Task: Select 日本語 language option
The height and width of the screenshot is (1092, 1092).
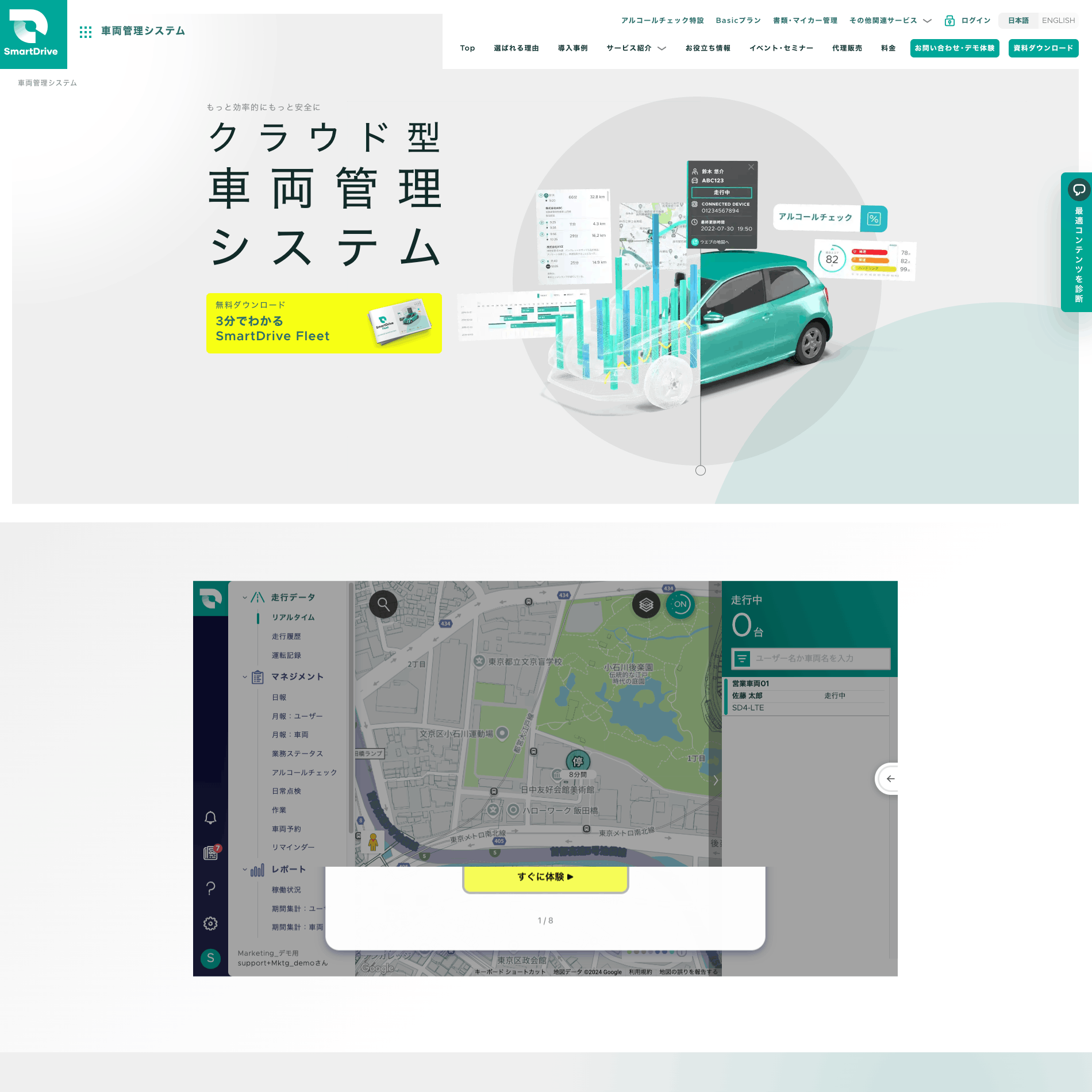Action: (x=1018, y=21)
